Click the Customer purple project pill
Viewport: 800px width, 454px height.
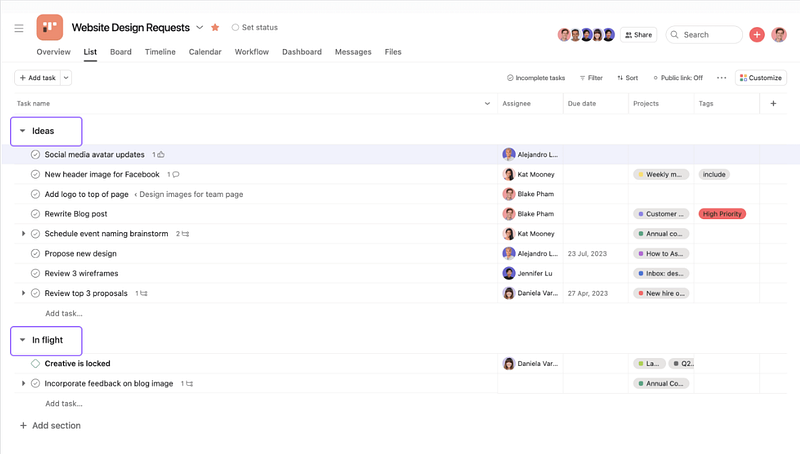(661, 214)
